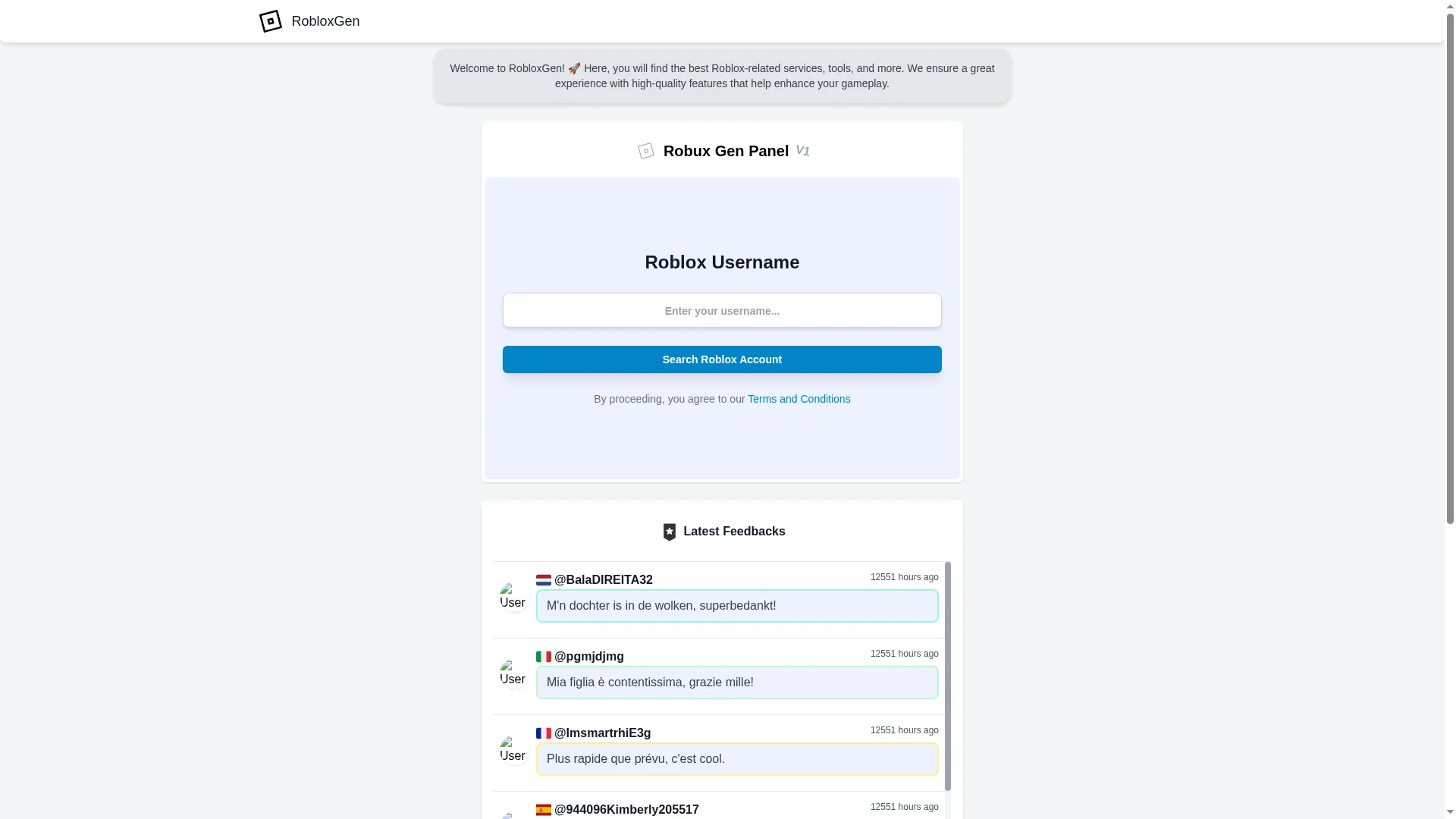Click the Latest Feedbacks star badge icon
The image size is (1456, 819).
point(669,532)
